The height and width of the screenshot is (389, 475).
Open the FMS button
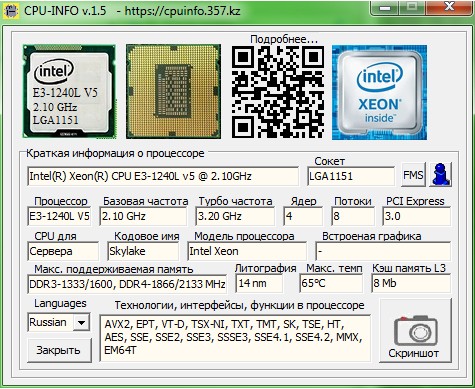pyautogui.click(x=413, y=175)
